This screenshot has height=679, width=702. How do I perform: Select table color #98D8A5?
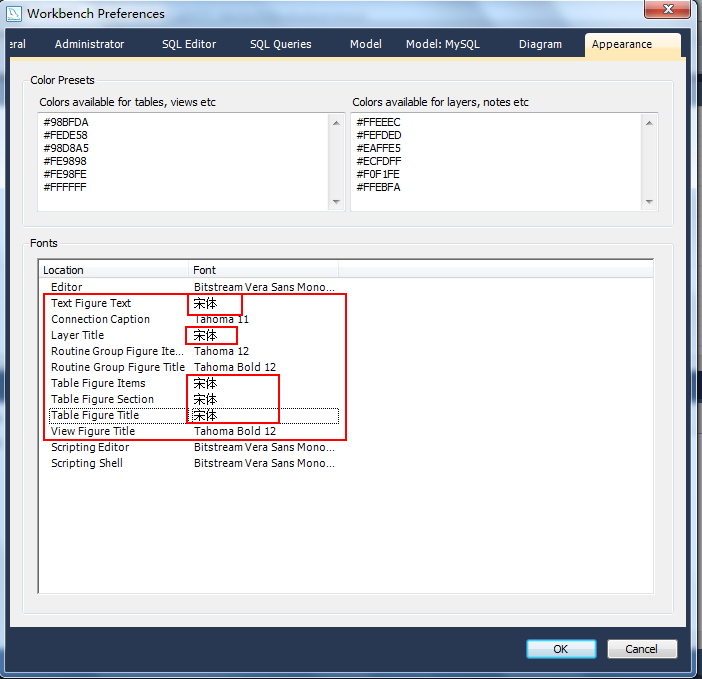point(66,148)
